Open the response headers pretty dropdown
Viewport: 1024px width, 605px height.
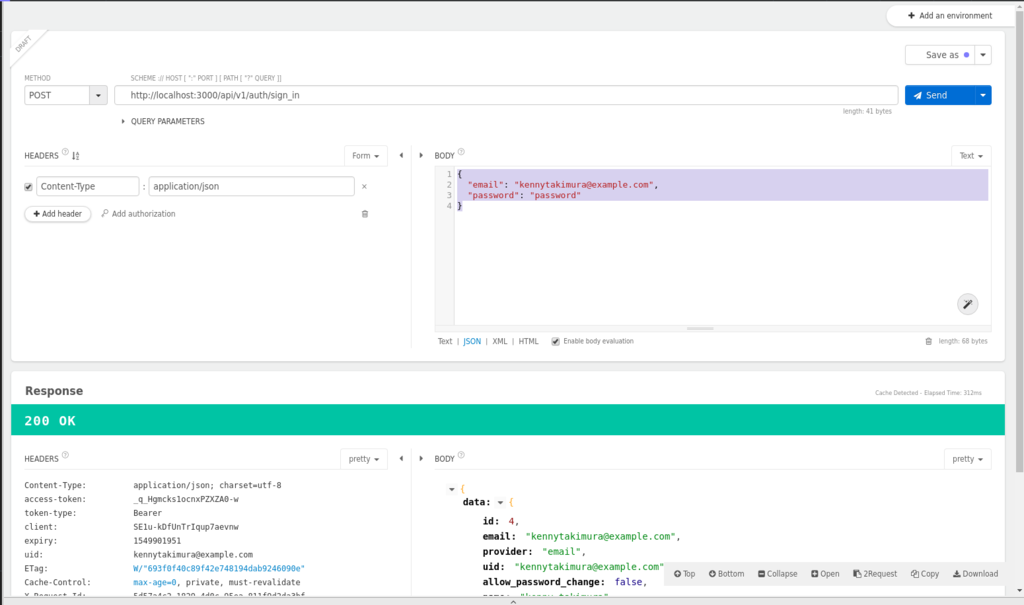click(364, 459)
